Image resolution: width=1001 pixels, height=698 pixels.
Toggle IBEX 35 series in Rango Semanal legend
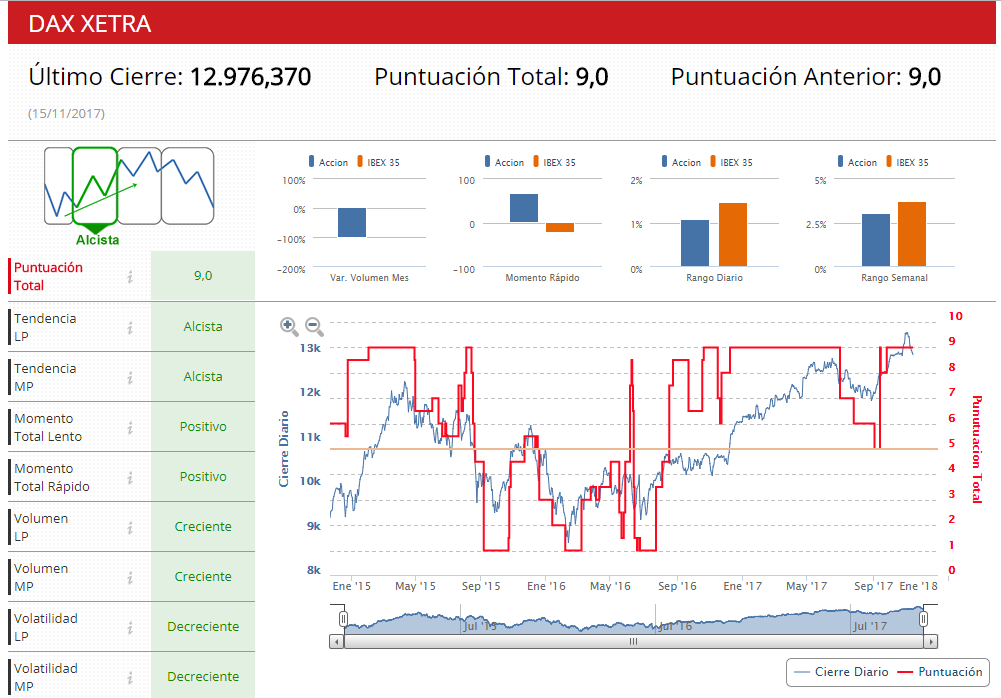point(907,162)
